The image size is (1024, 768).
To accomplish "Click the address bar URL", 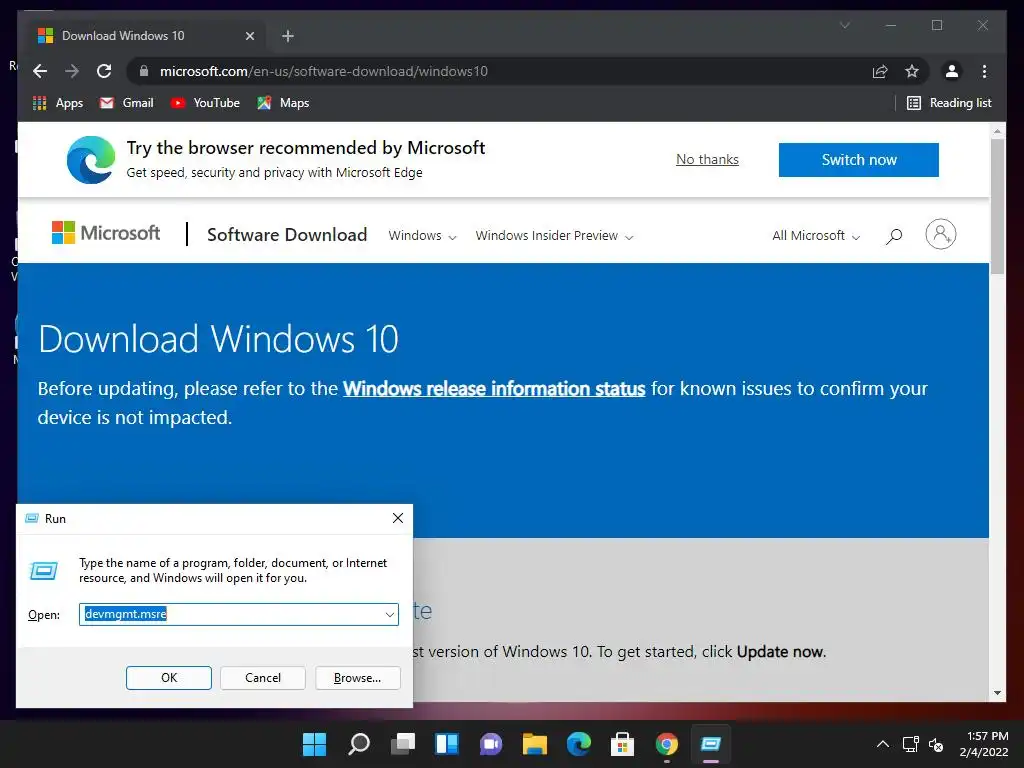I will [323, 71].
